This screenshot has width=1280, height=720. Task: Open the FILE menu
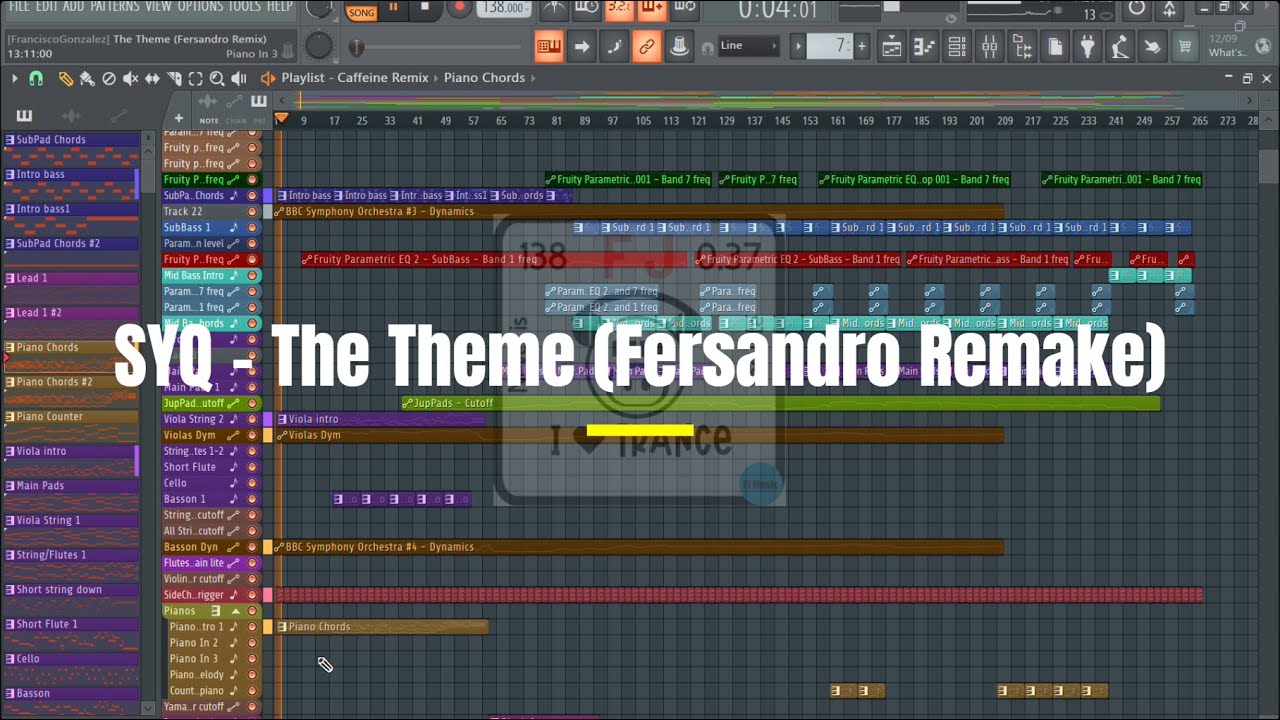point(19,6)
